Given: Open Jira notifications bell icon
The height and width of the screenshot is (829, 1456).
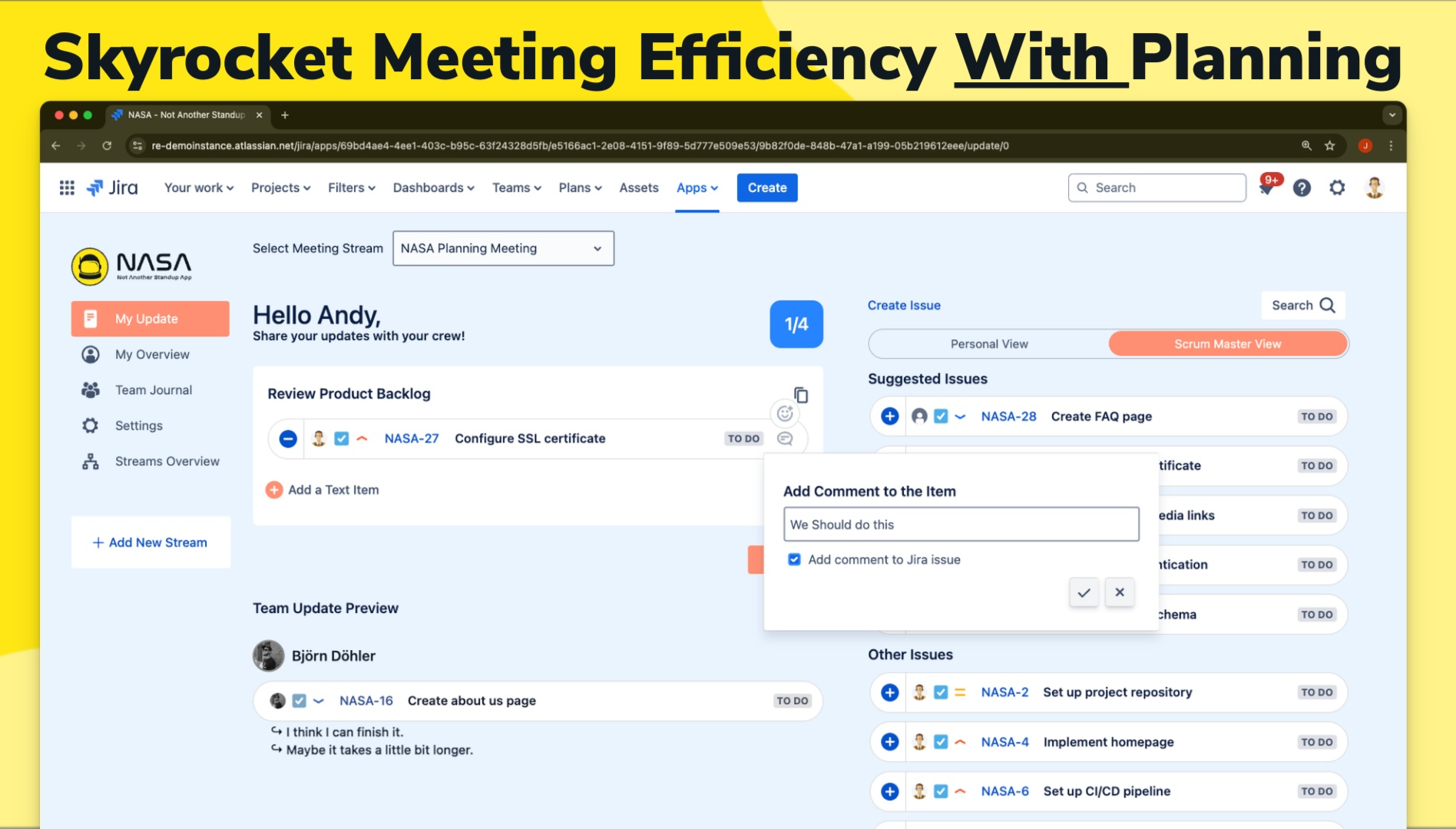Looking at the screenshot, I should (1266, 188).
